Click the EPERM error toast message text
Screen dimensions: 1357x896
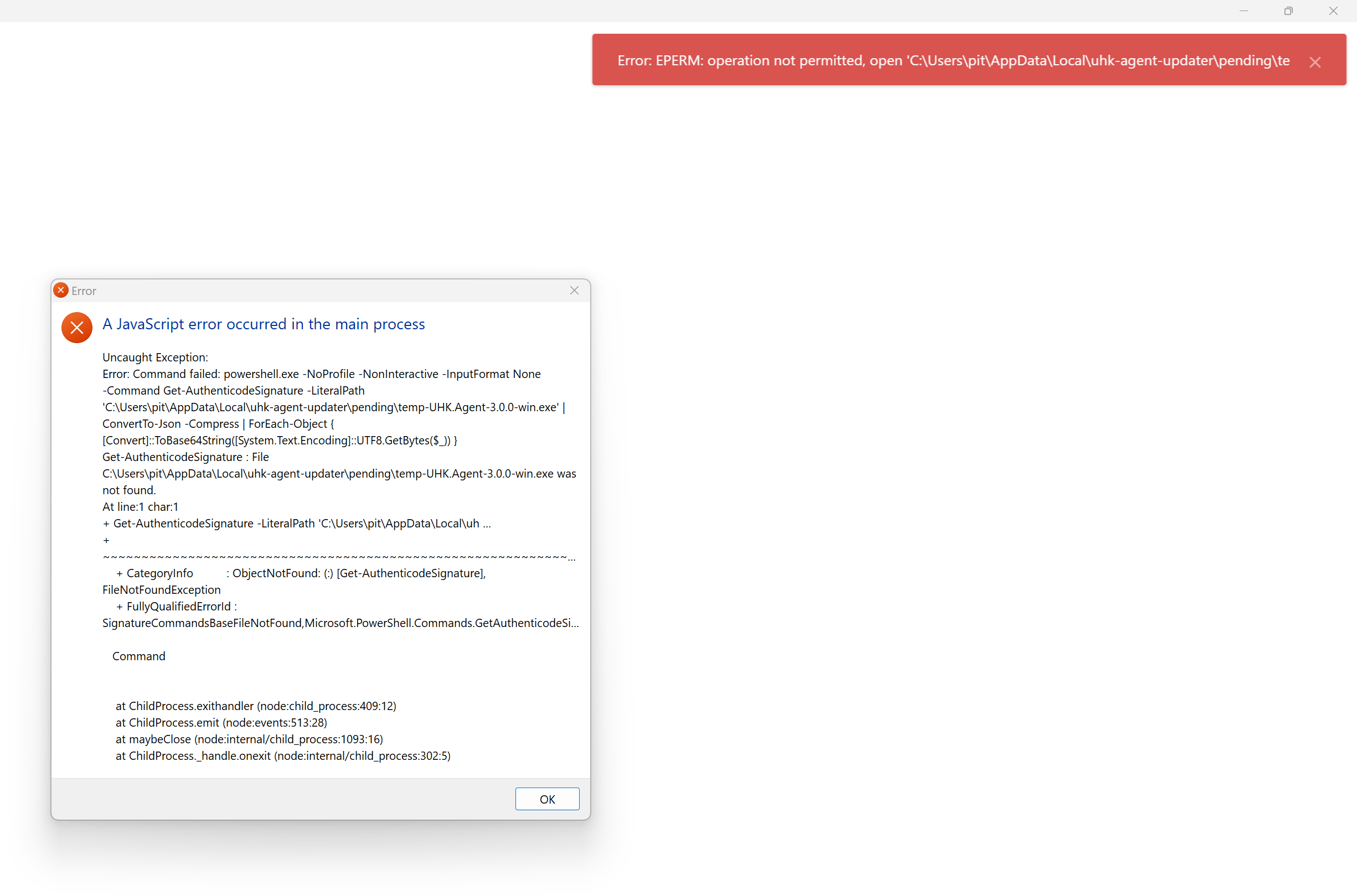click(953, 60)
